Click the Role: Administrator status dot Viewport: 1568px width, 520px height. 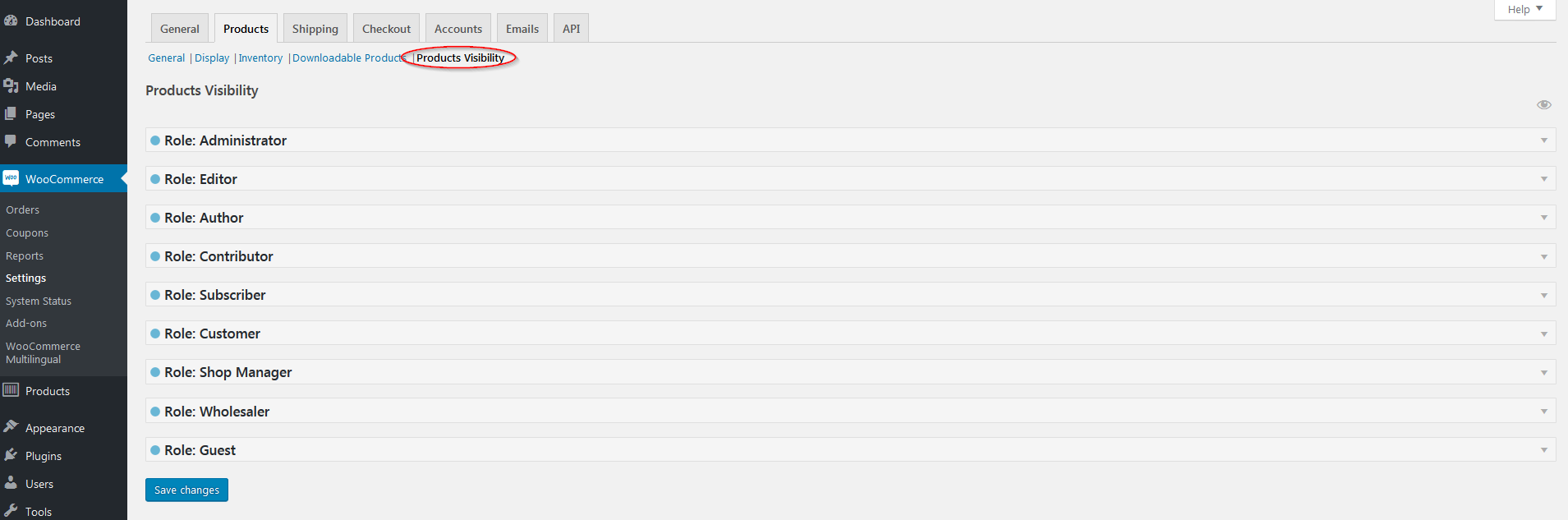click(155, 140)
